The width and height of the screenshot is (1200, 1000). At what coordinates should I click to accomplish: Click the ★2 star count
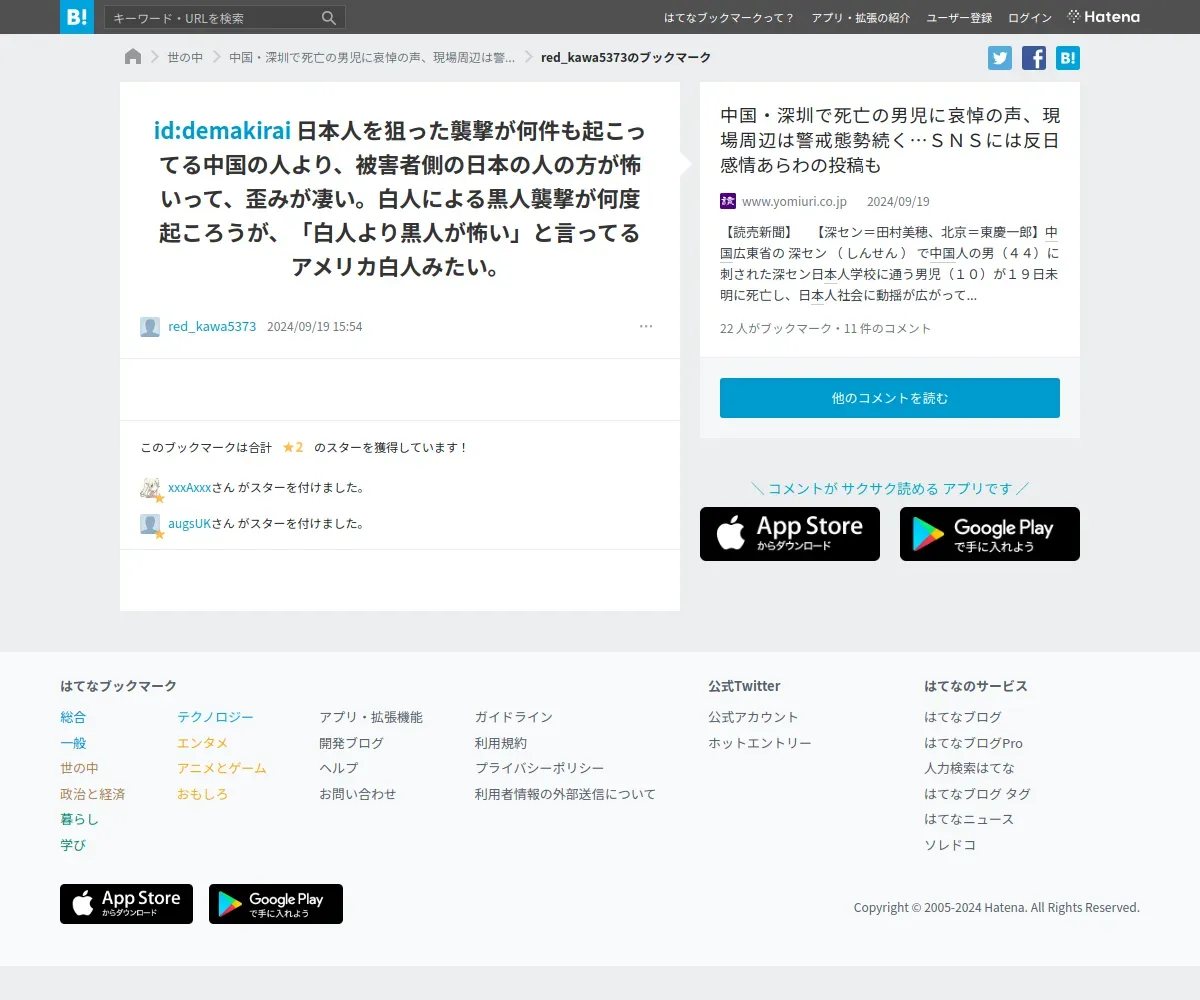(x=293, y=448)
